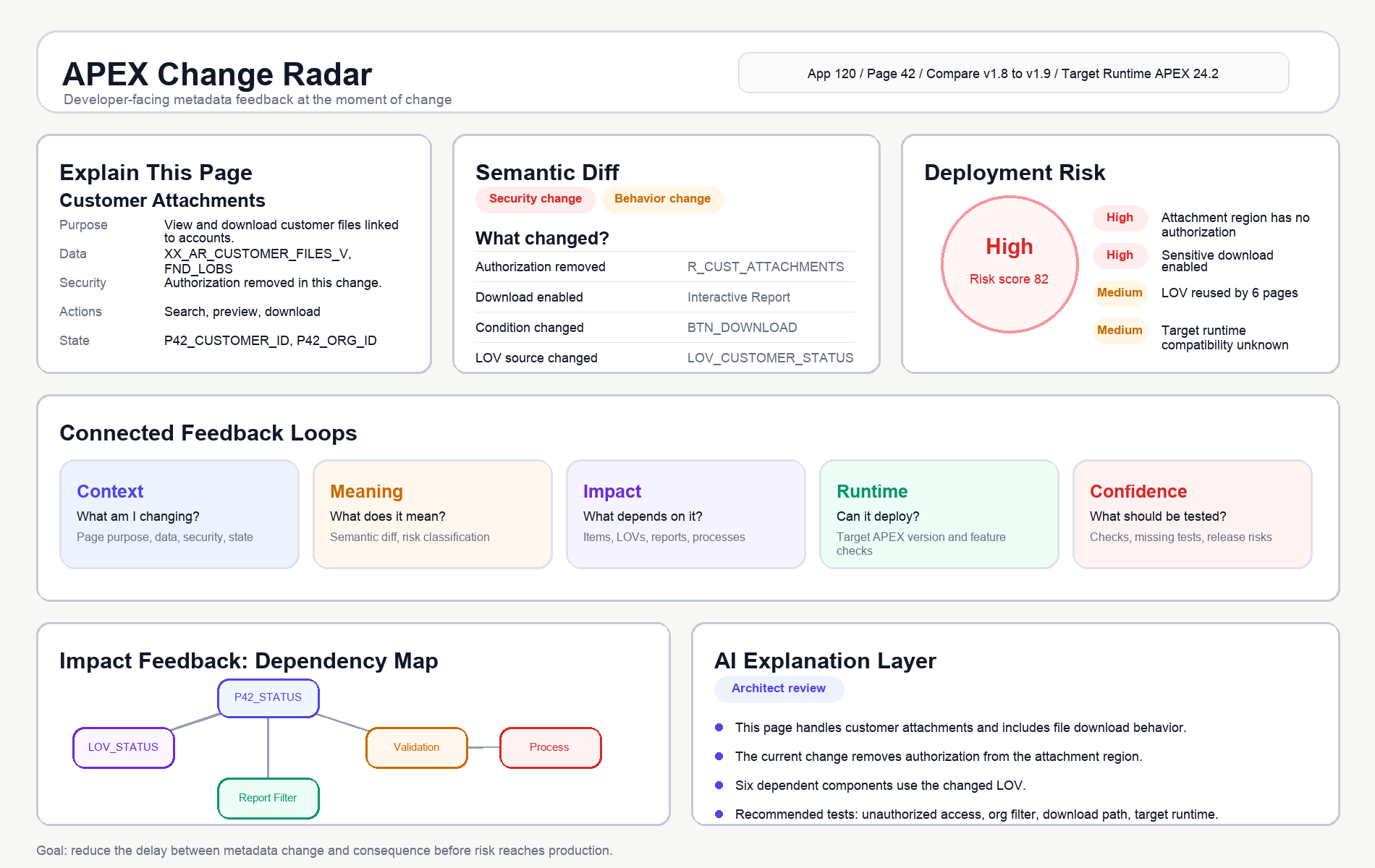Viewport: 1375px width, 868px height.
Task: Open the Architect review chip
Action: (779, 689)
